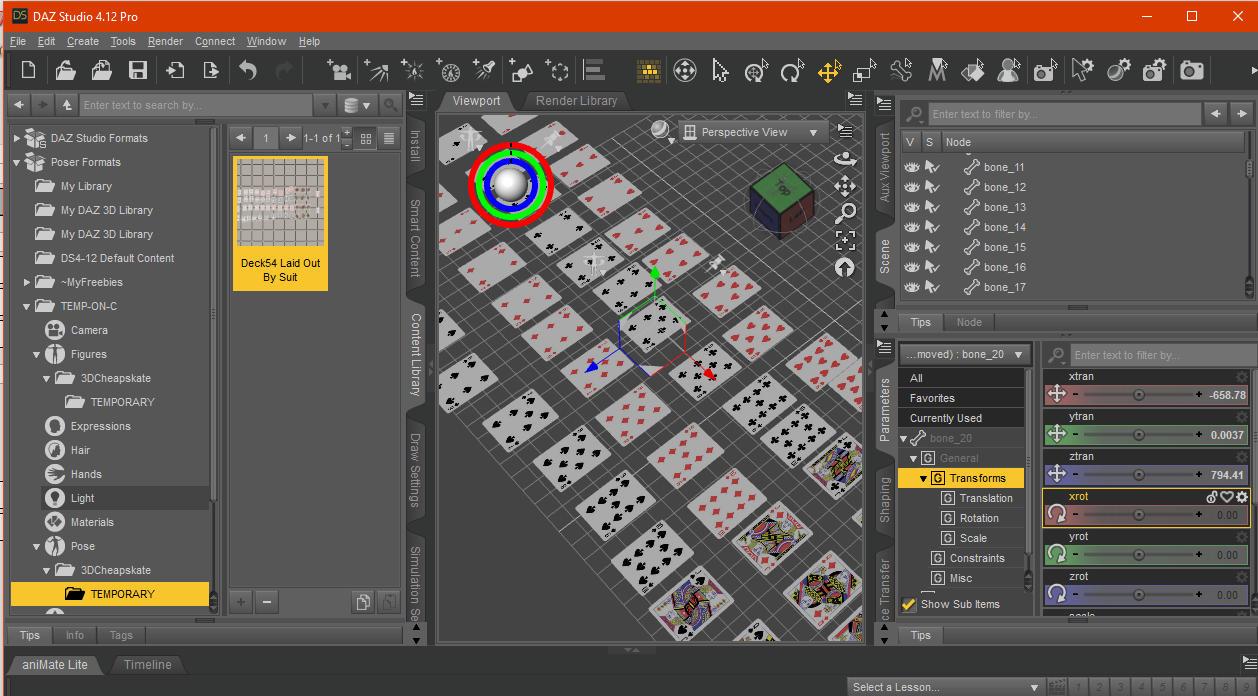
Task: Open Tool Settings cursor-gear icon
Action: (1082, 70)
